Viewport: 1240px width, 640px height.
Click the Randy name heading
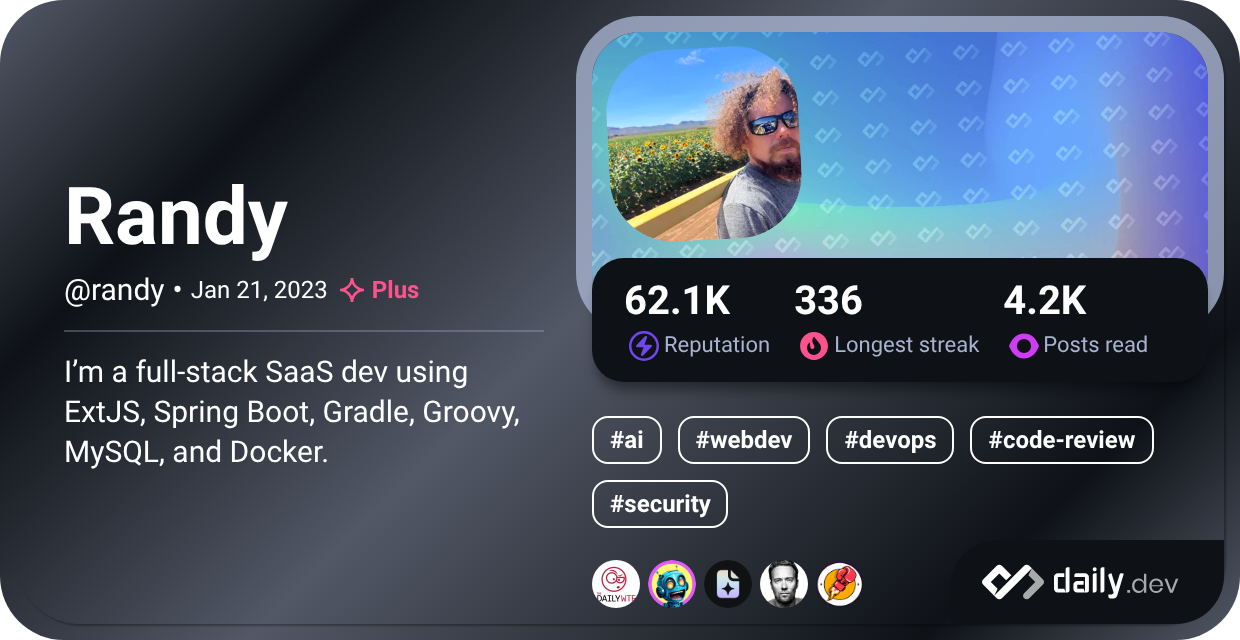(176, 218)
